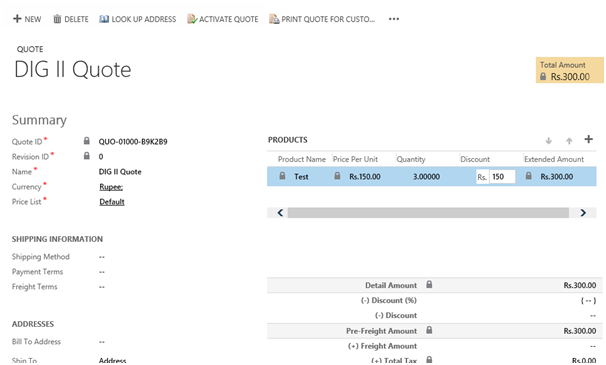Sort by Discount column header
The height and width of the screenshot is (365, 606).
475,159
